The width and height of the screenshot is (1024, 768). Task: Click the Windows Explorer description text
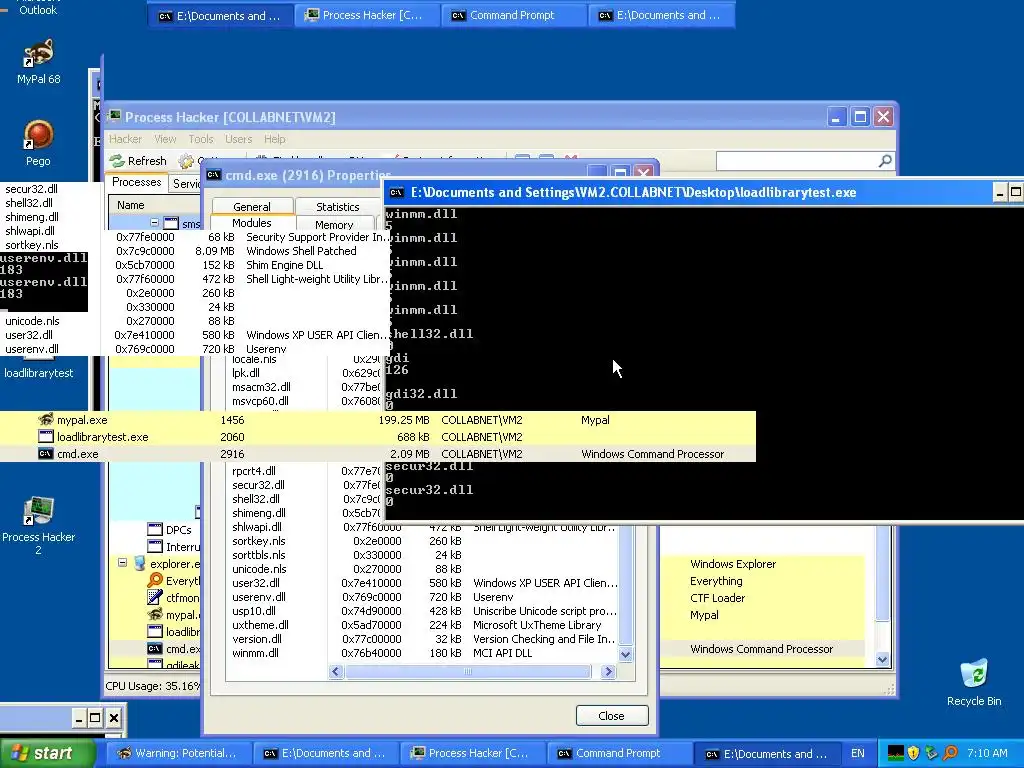(733, 564)
